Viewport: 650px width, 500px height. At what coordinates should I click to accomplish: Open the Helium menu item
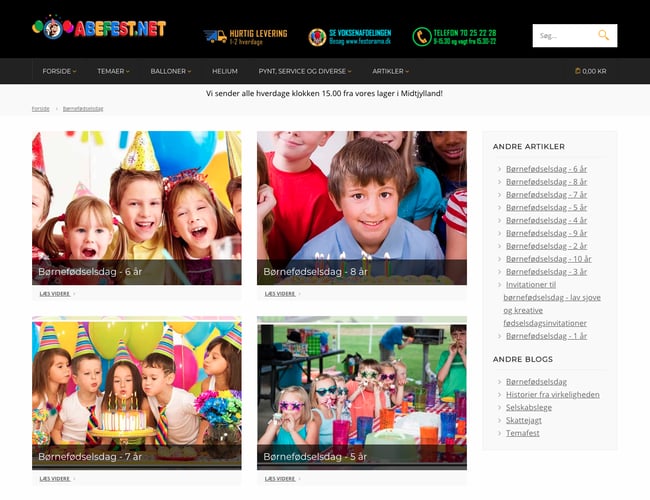coord(225,71)
